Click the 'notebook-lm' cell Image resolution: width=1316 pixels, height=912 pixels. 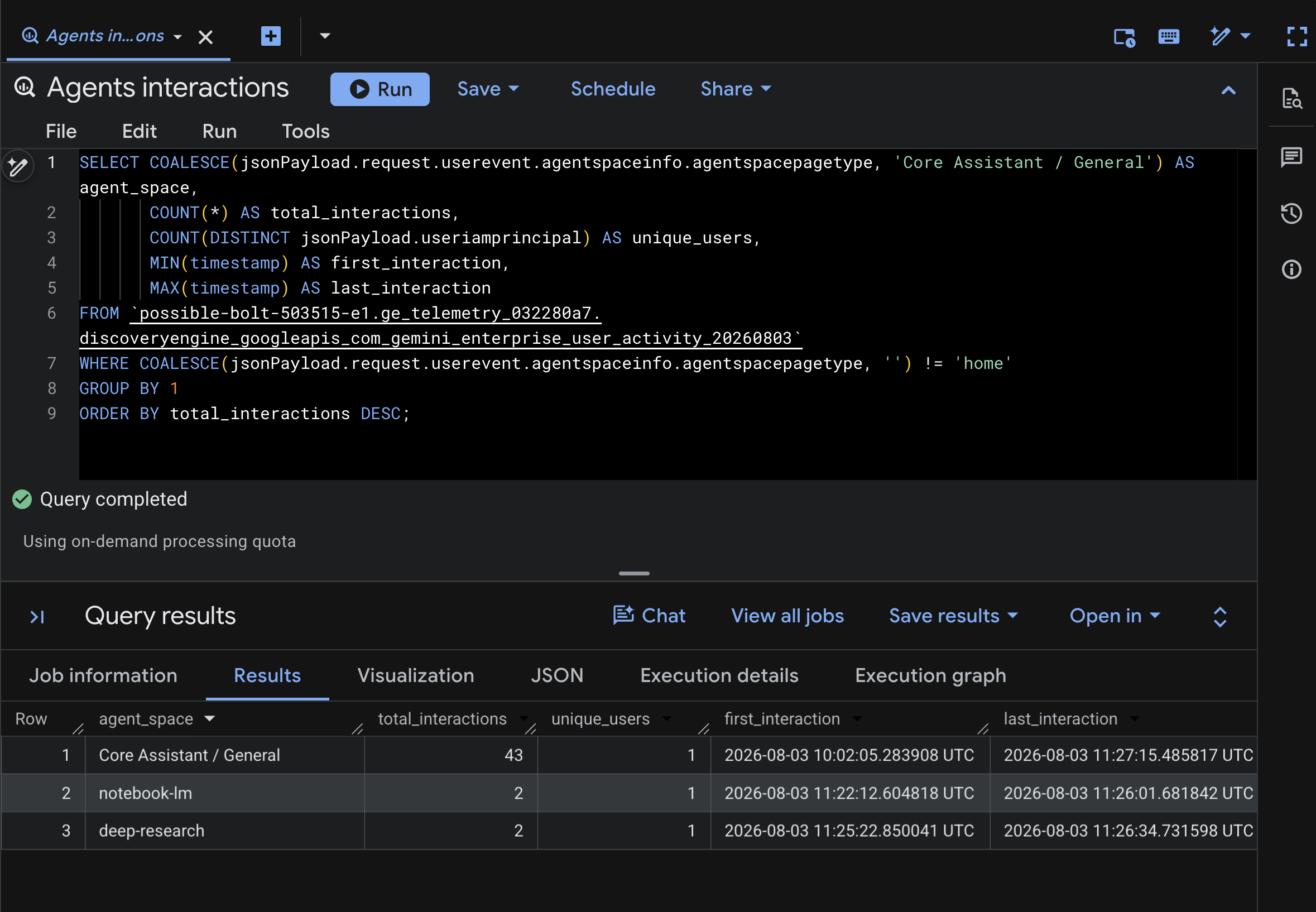pyautogui.click(x=224, y=793)
